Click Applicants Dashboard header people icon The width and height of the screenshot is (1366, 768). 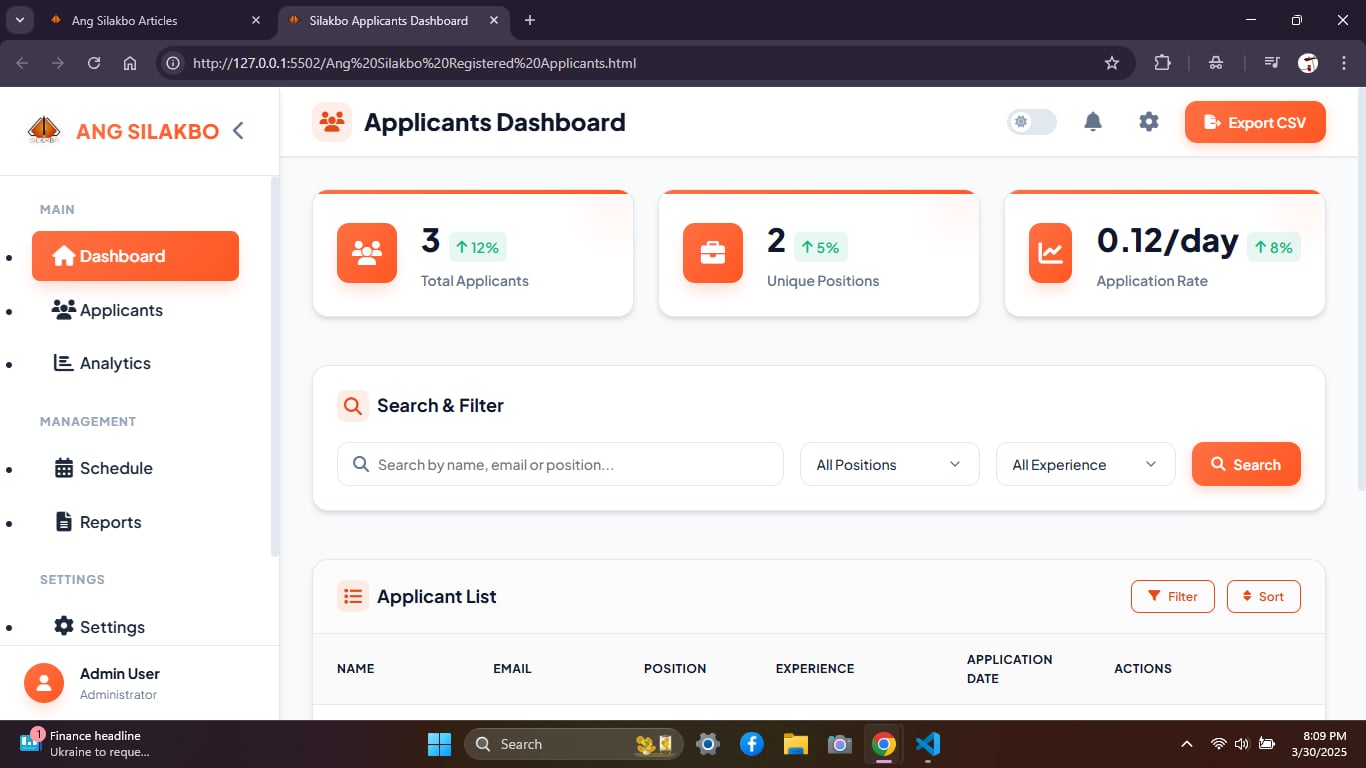tap(332, 122)
